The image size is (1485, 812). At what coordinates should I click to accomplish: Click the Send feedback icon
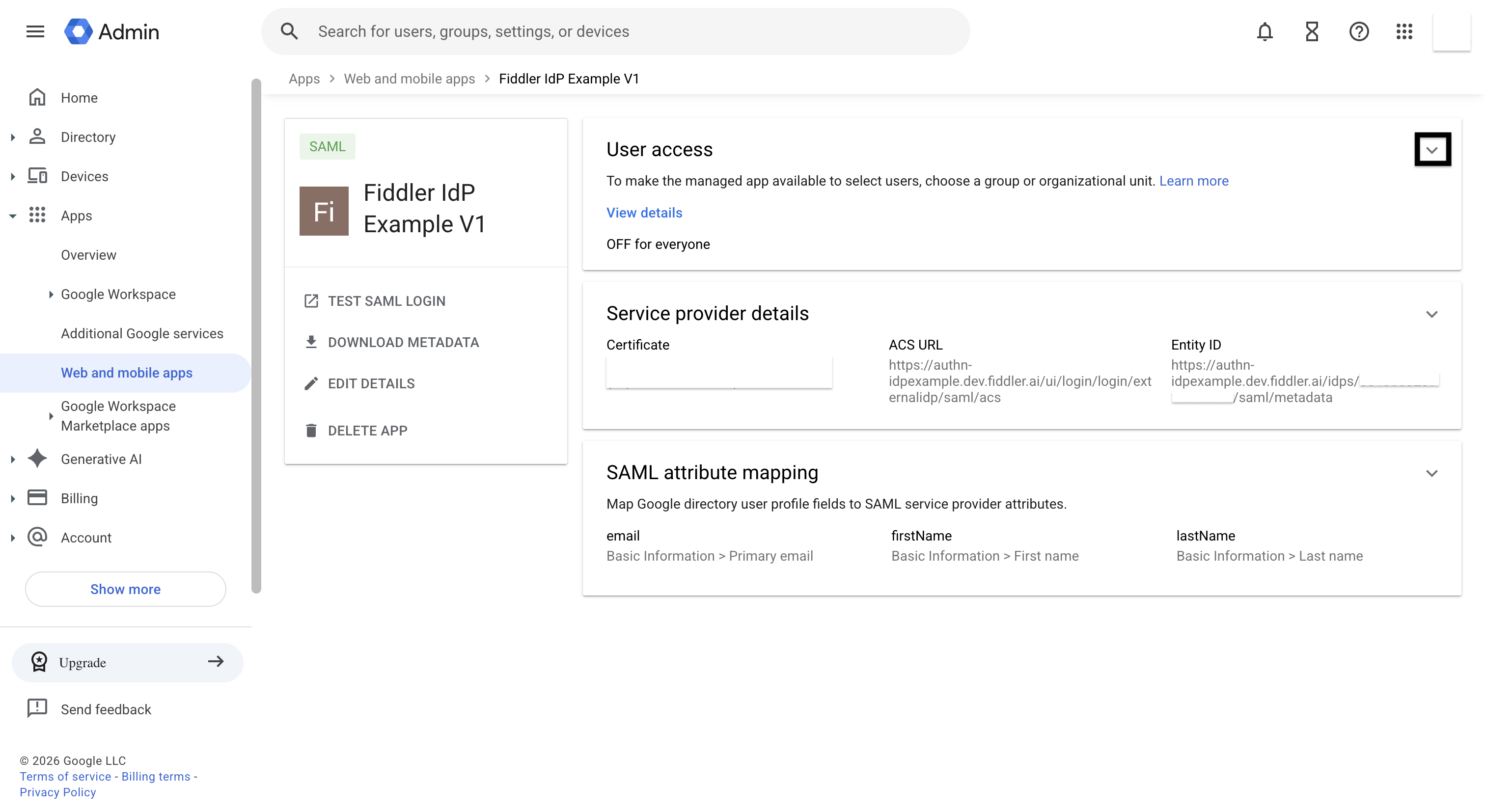(x=37, y=709)
